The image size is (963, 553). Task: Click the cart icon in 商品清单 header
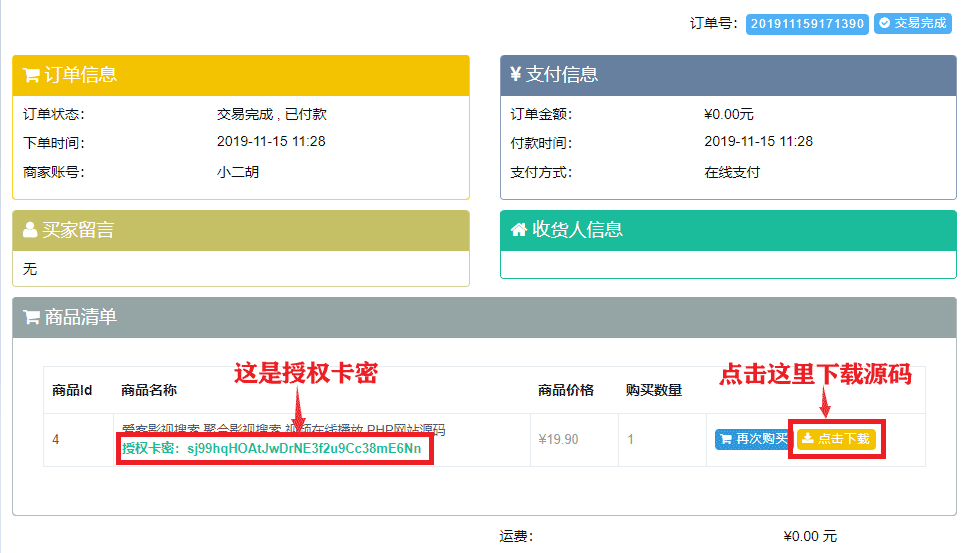(x=31, y=318)
